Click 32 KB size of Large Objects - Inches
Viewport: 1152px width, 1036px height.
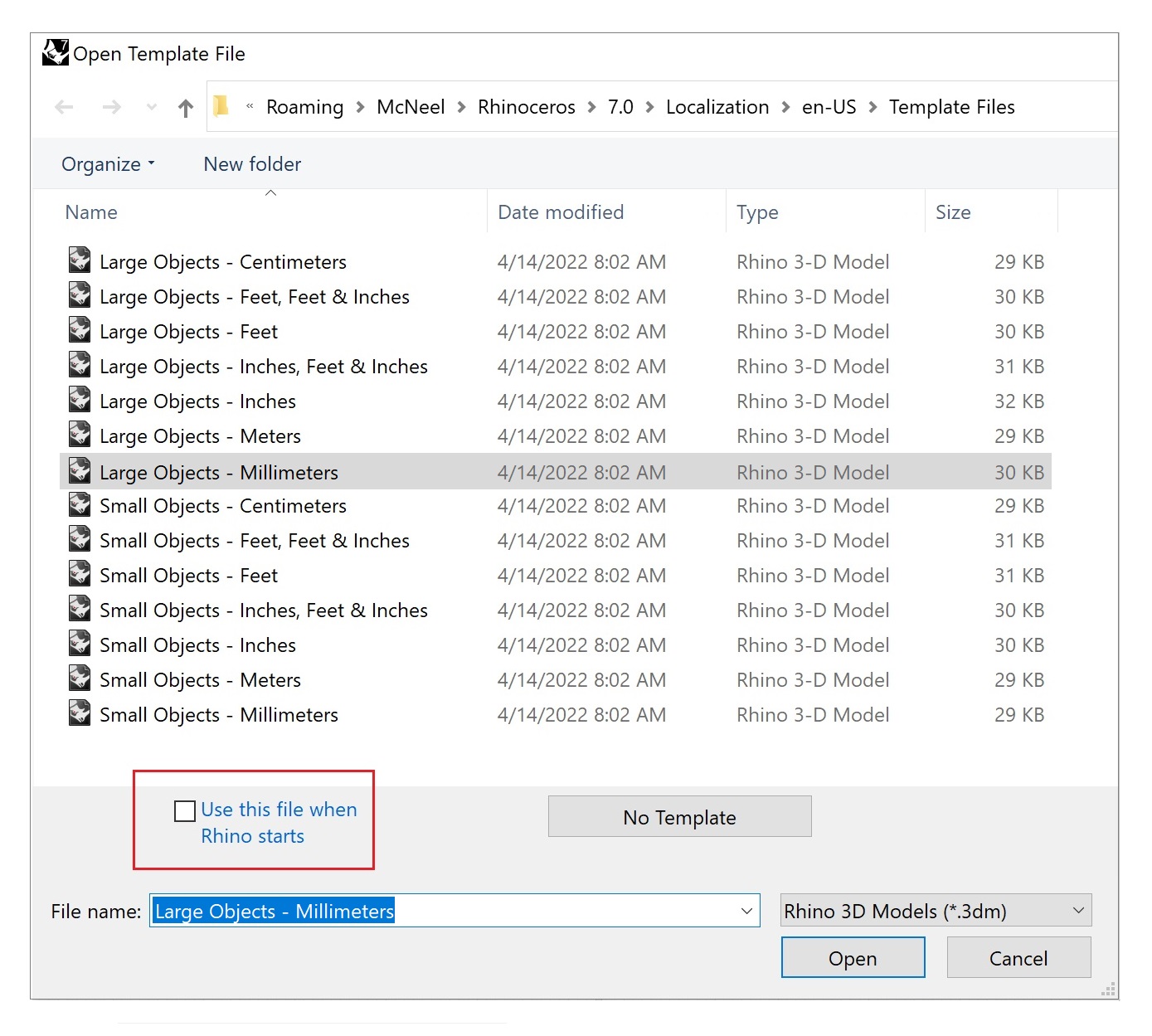(x=1018, y=401)
